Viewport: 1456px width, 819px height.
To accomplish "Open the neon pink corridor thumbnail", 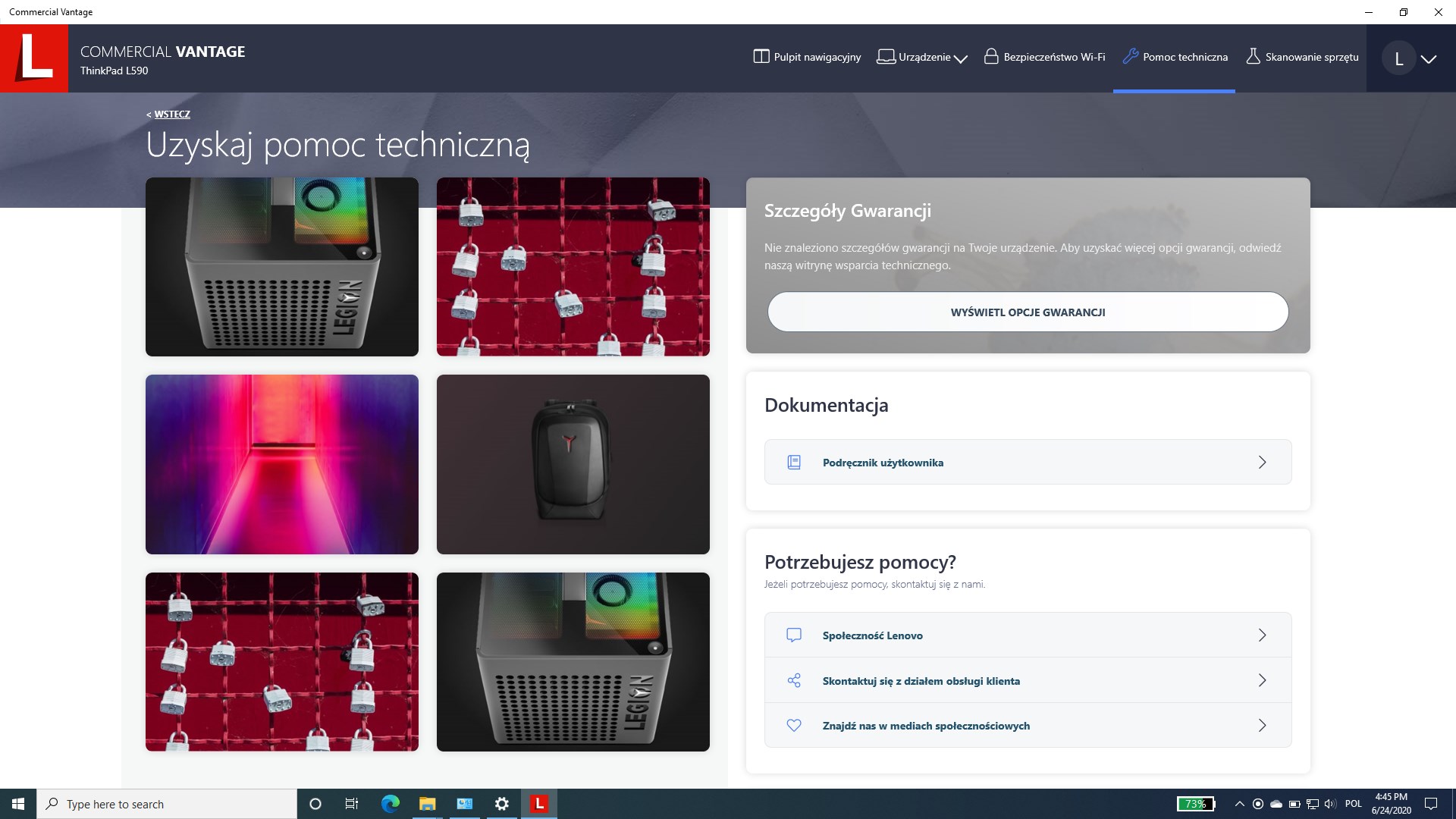I will click(x=282, y=464).
